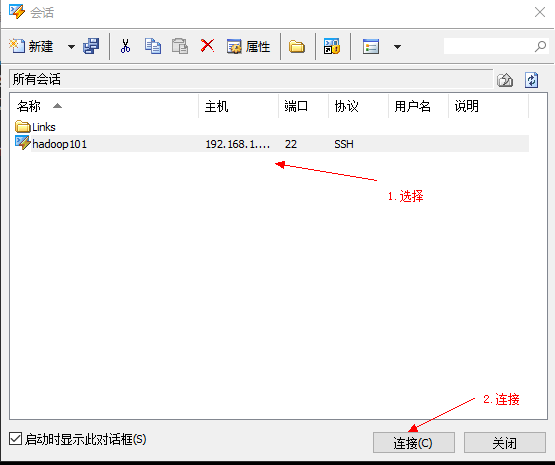Screen dimensions: 555x465
Task: Click the view mode list icon
Action: coord(371,46)
